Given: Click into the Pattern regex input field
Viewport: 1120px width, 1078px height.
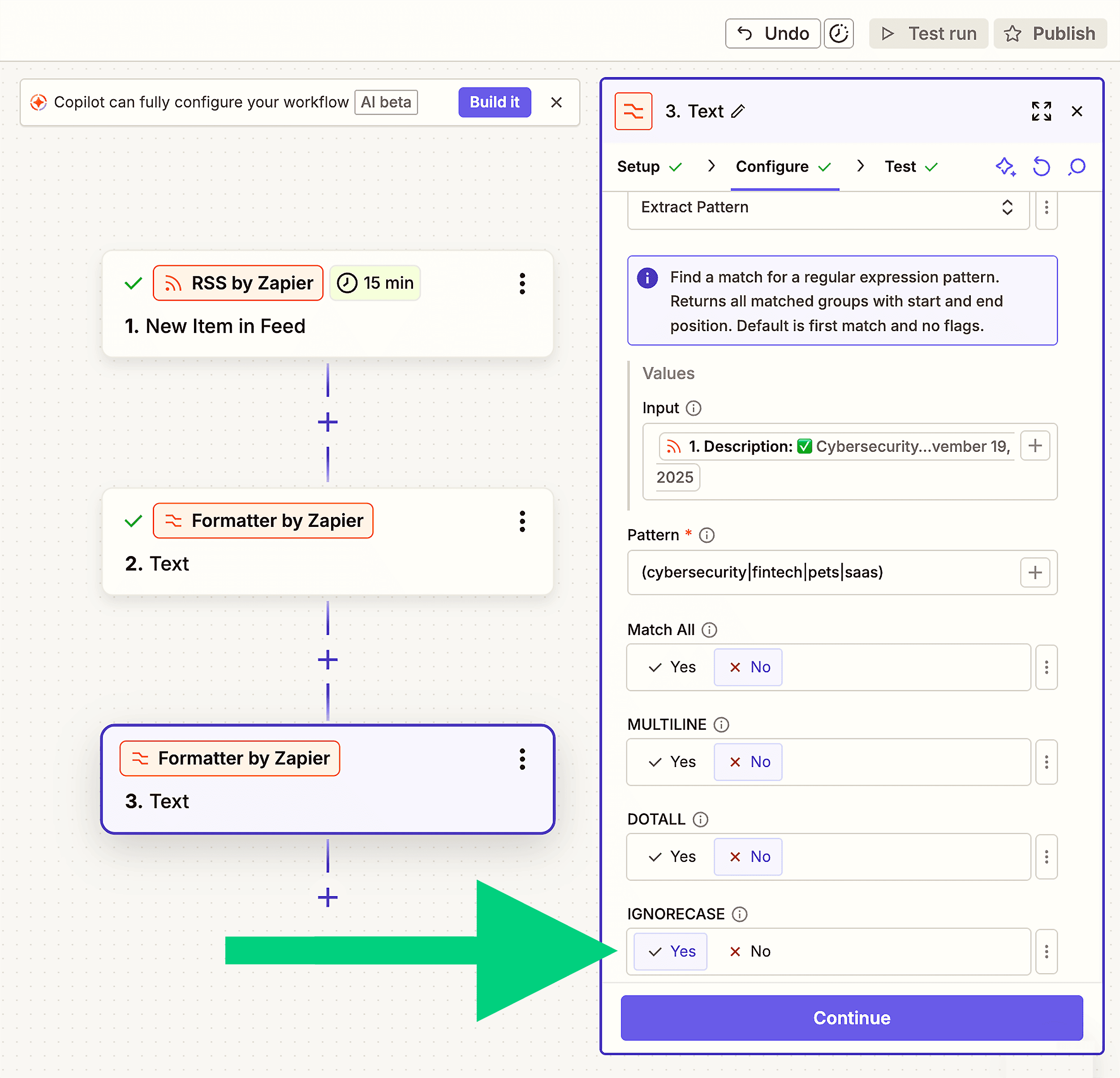Looking at the screenshot, I should [x=823, y=573].
